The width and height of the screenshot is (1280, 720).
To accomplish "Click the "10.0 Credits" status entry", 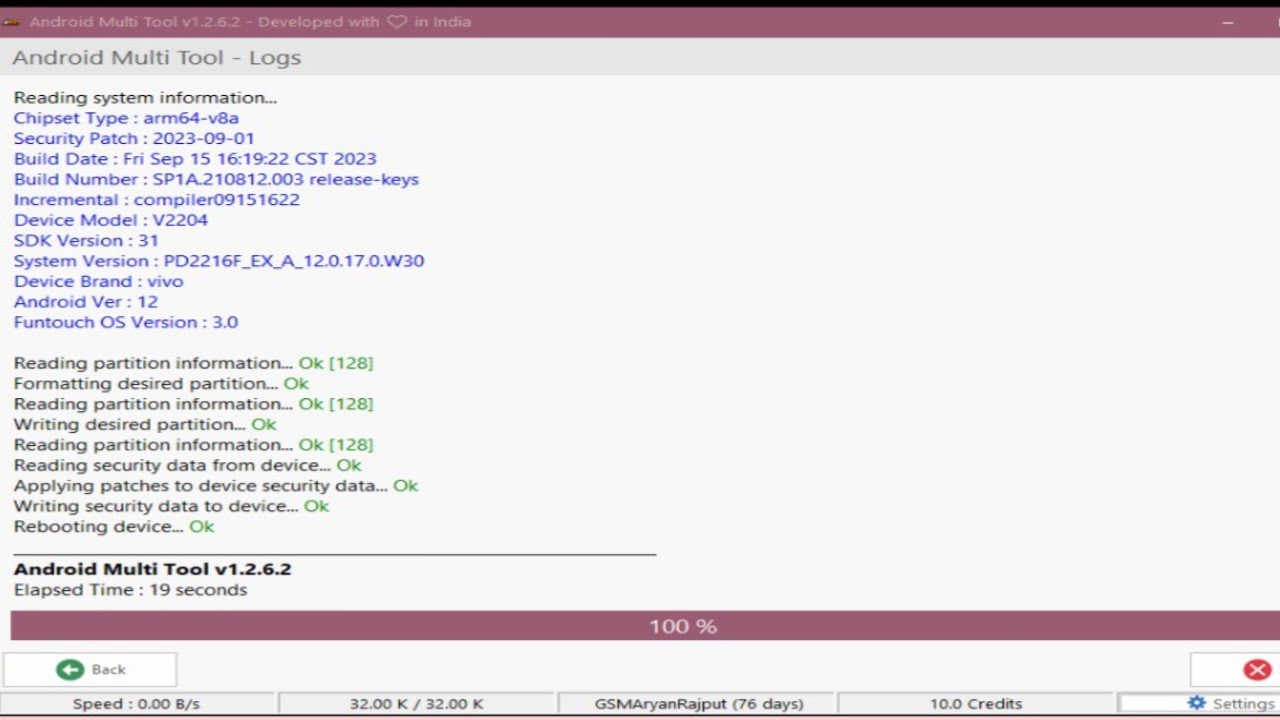I will coord(976,704).
